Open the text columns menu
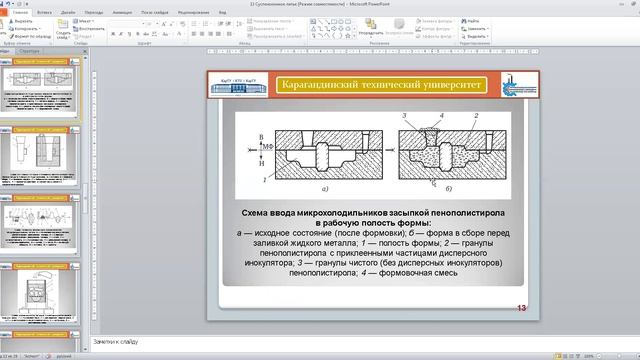 (x=230, y=34)
